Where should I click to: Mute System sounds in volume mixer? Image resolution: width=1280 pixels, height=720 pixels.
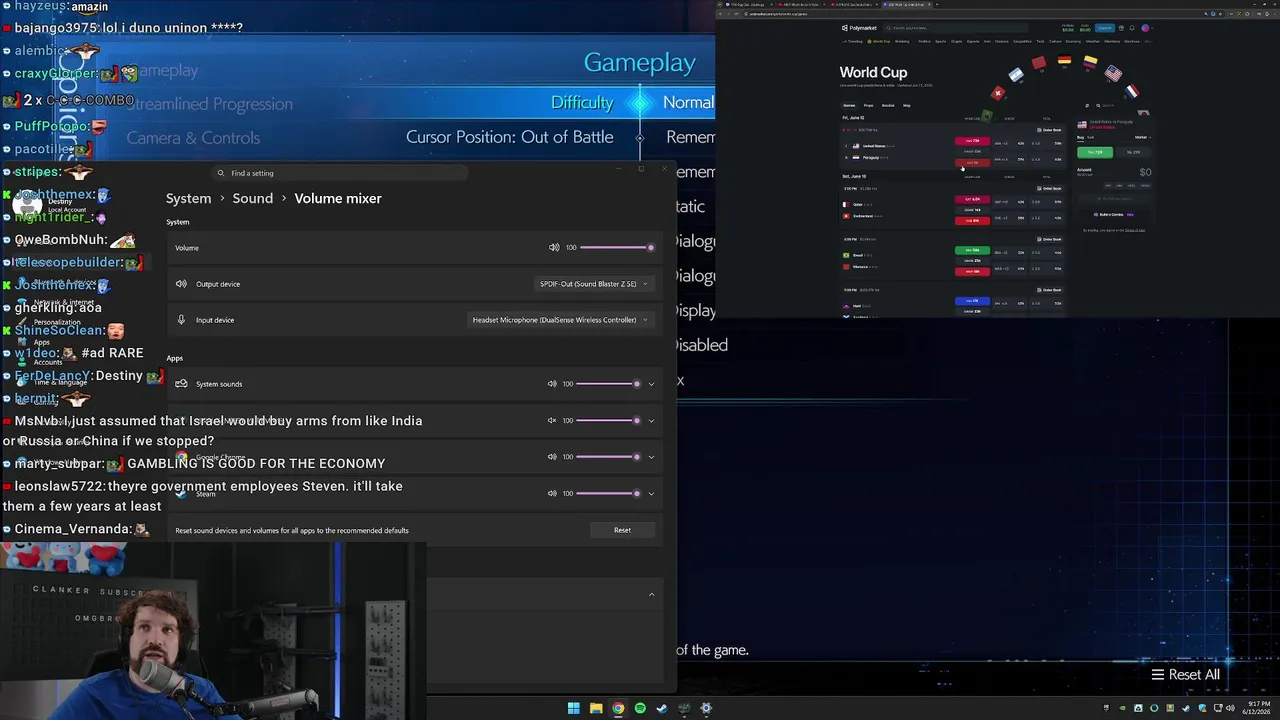pyautogui.click(x=552, y=384)
